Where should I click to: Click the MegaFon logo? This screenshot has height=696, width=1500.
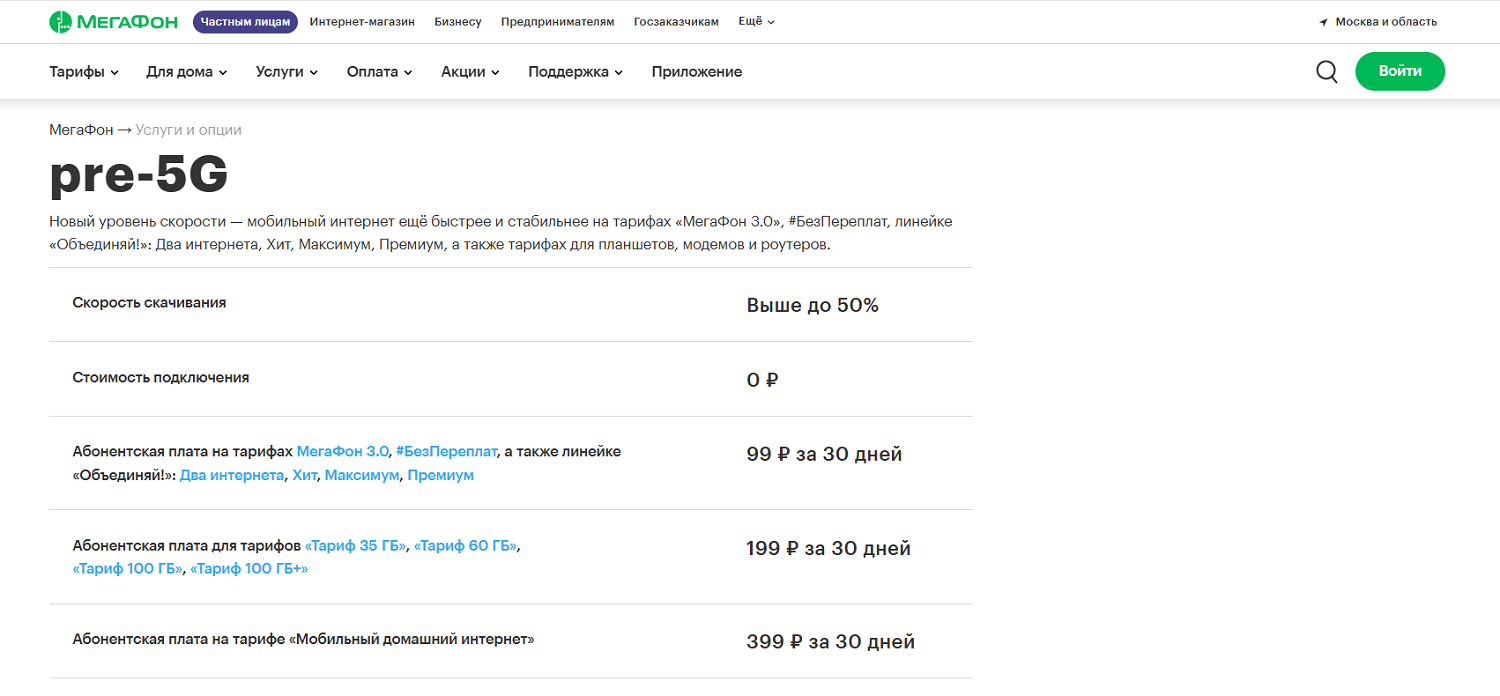point(115,21)
